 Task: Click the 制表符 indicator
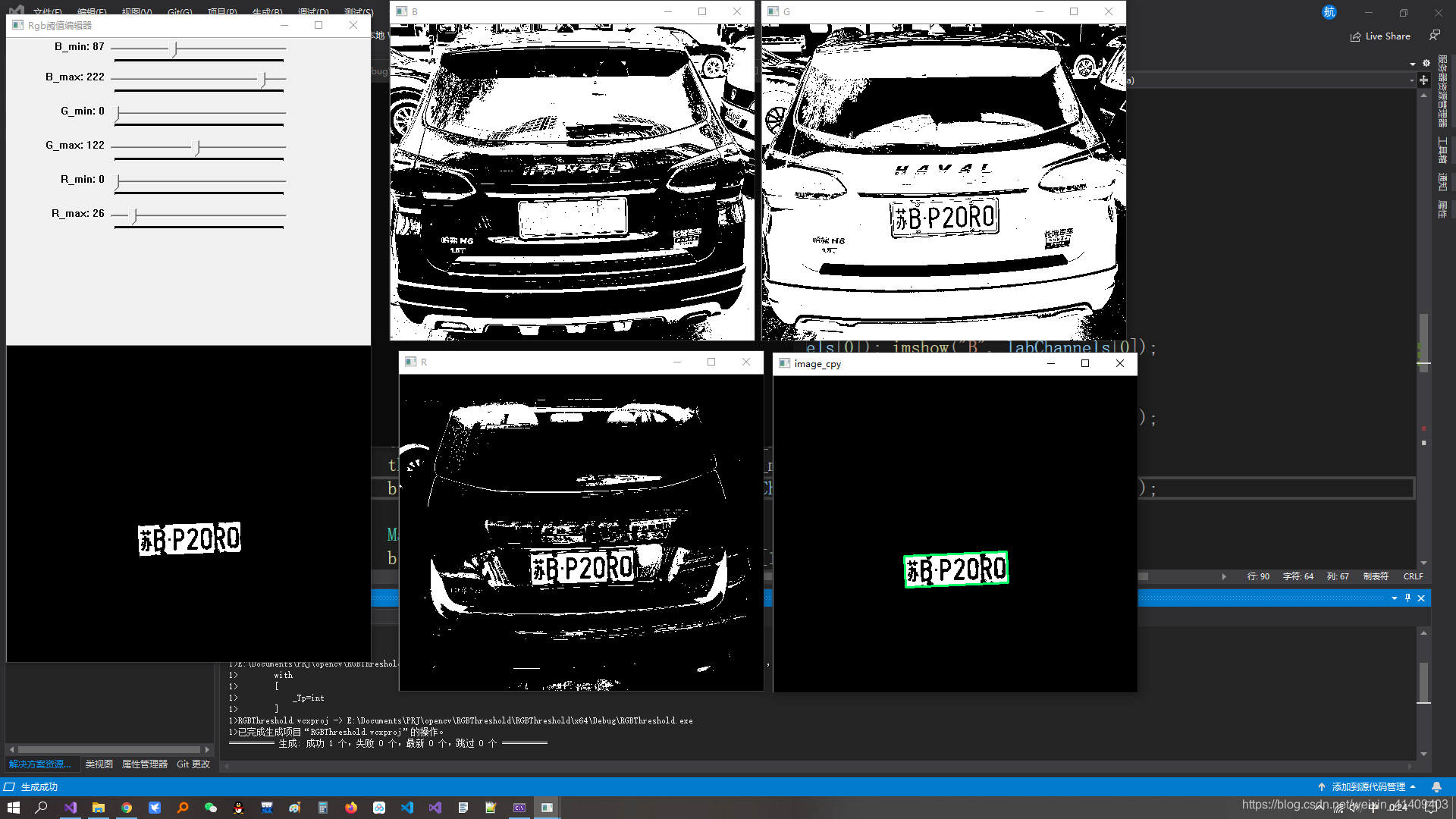pos(1376,577)
